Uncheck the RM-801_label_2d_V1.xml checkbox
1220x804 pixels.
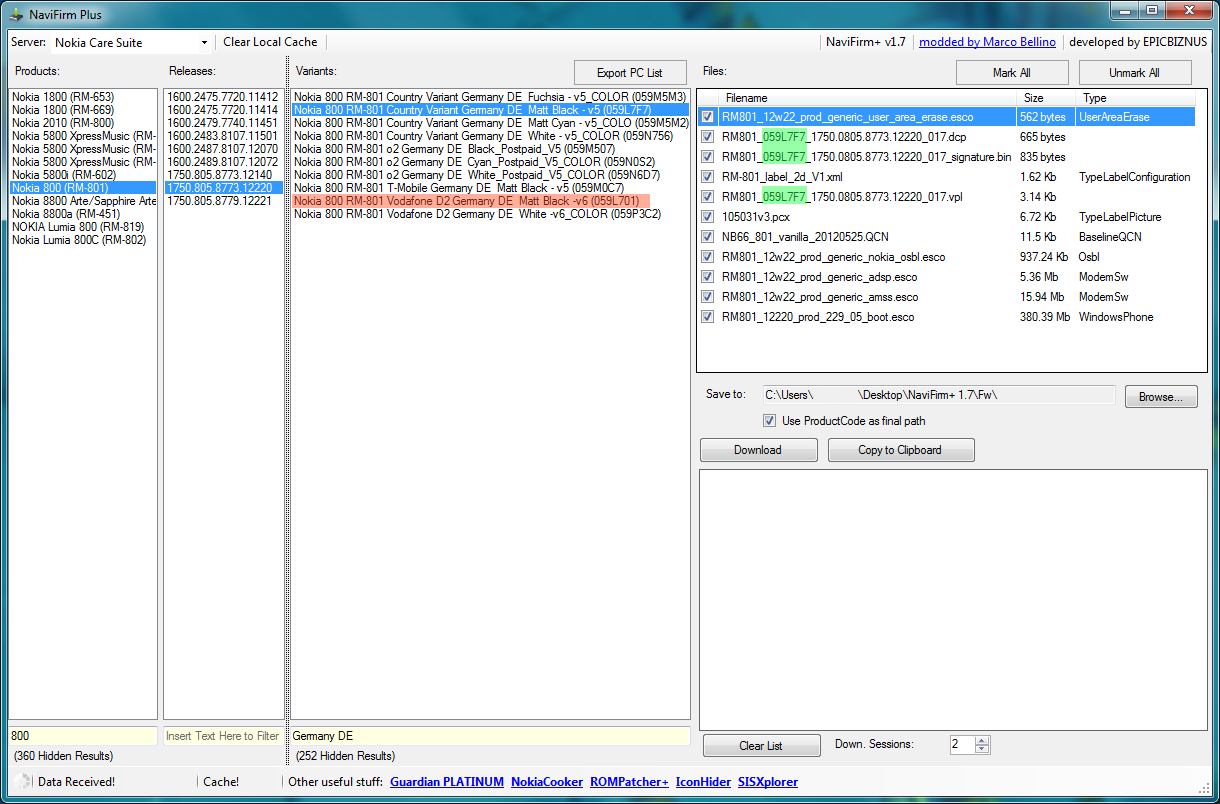click(708, 177)
